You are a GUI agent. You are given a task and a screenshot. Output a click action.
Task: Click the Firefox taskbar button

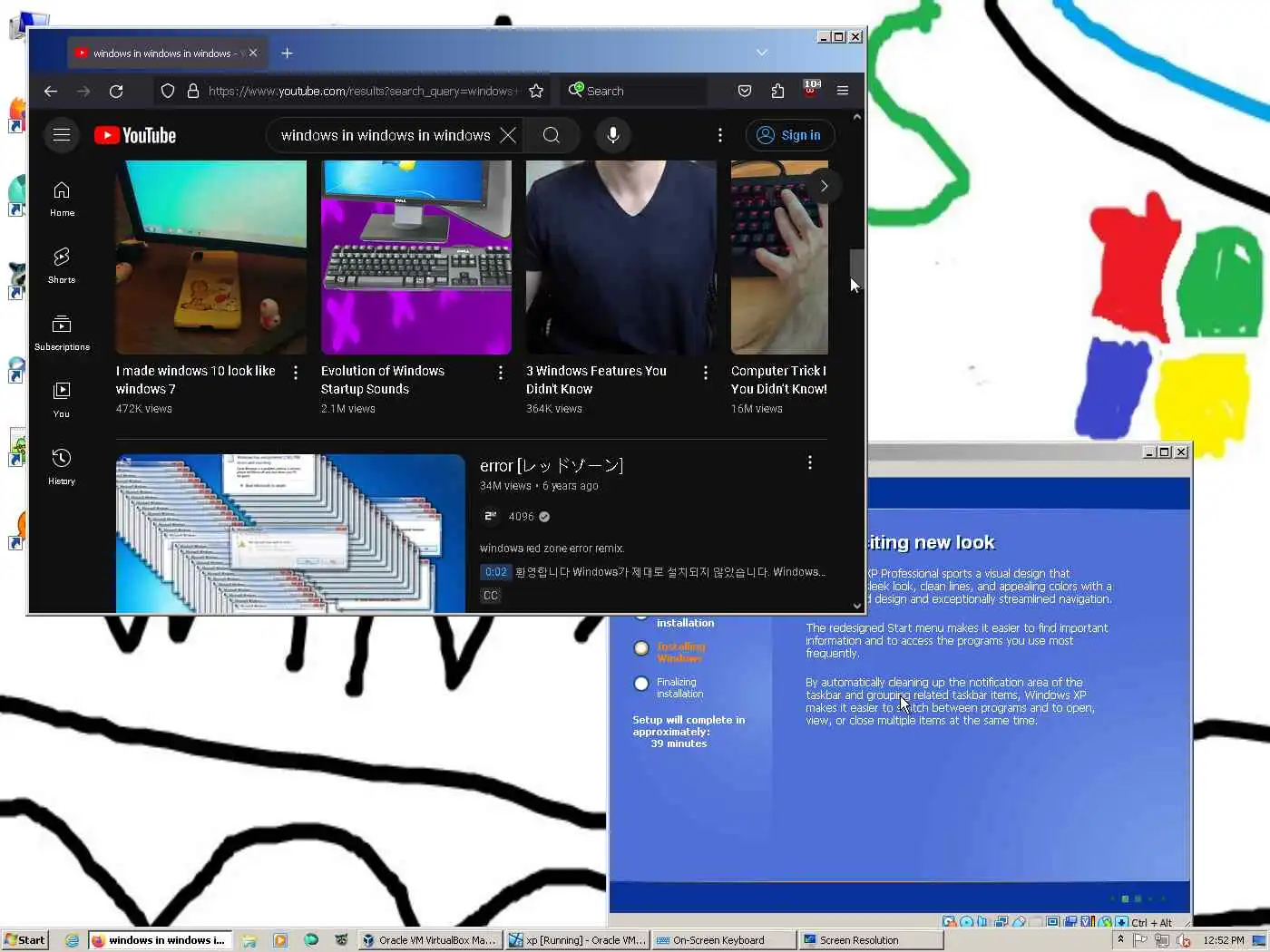pyautogui.click(x=161, y=940)
